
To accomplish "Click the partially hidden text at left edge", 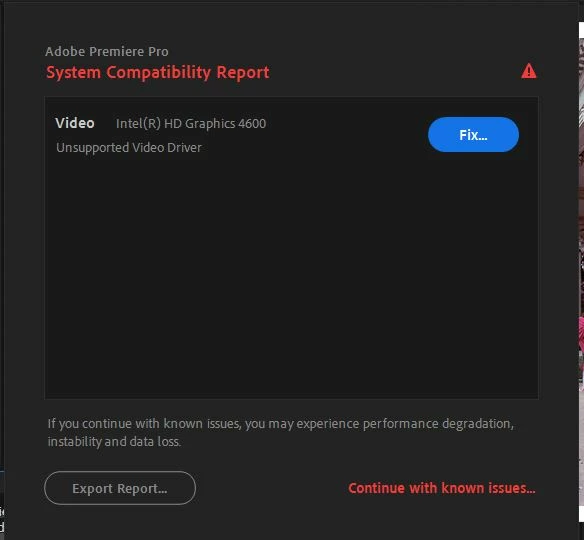I will (2, 520).
